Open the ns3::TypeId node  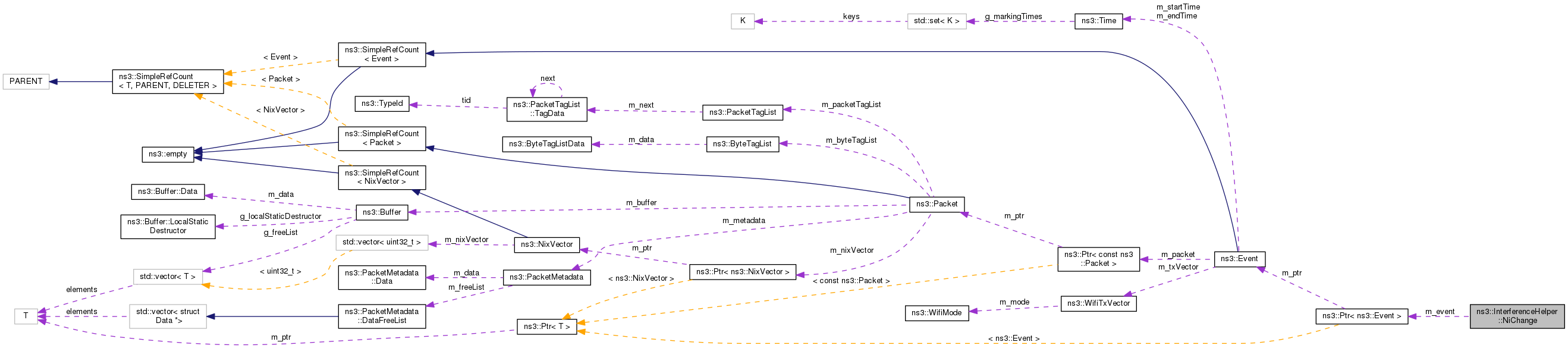(x=382, y=104)
